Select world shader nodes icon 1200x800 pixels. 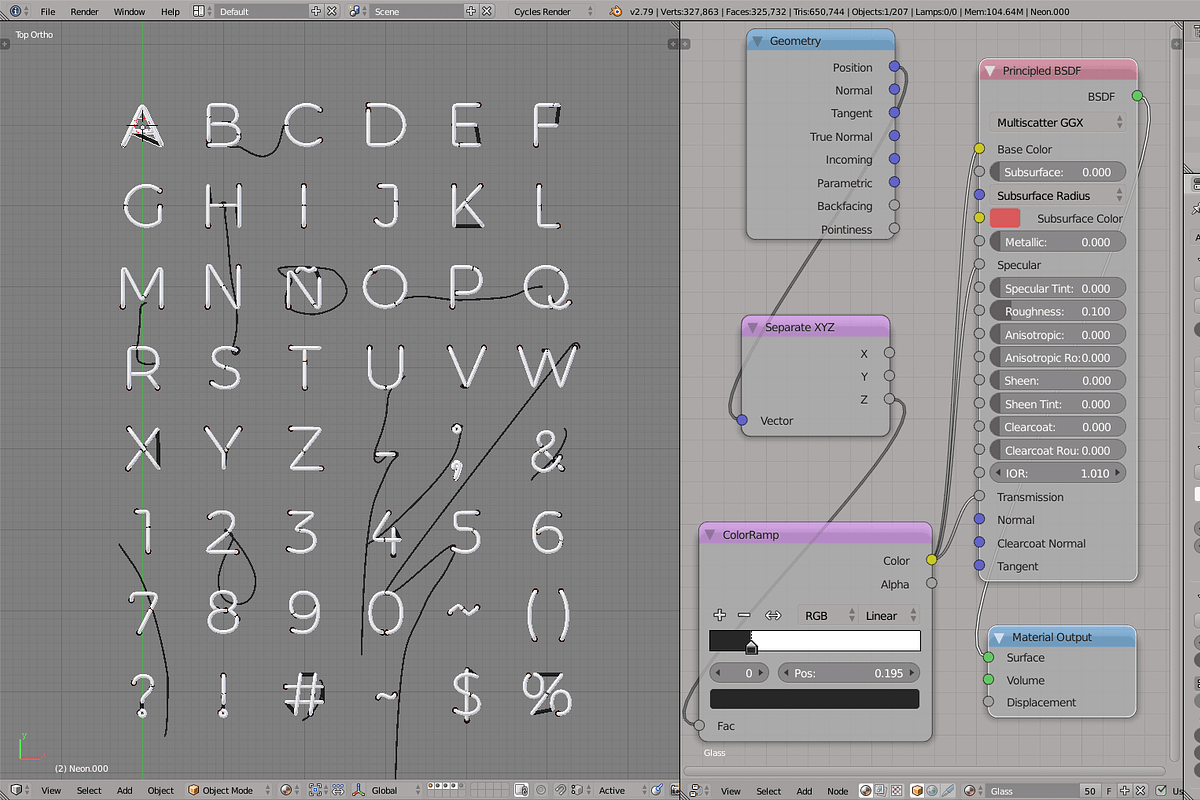[932, 790]
